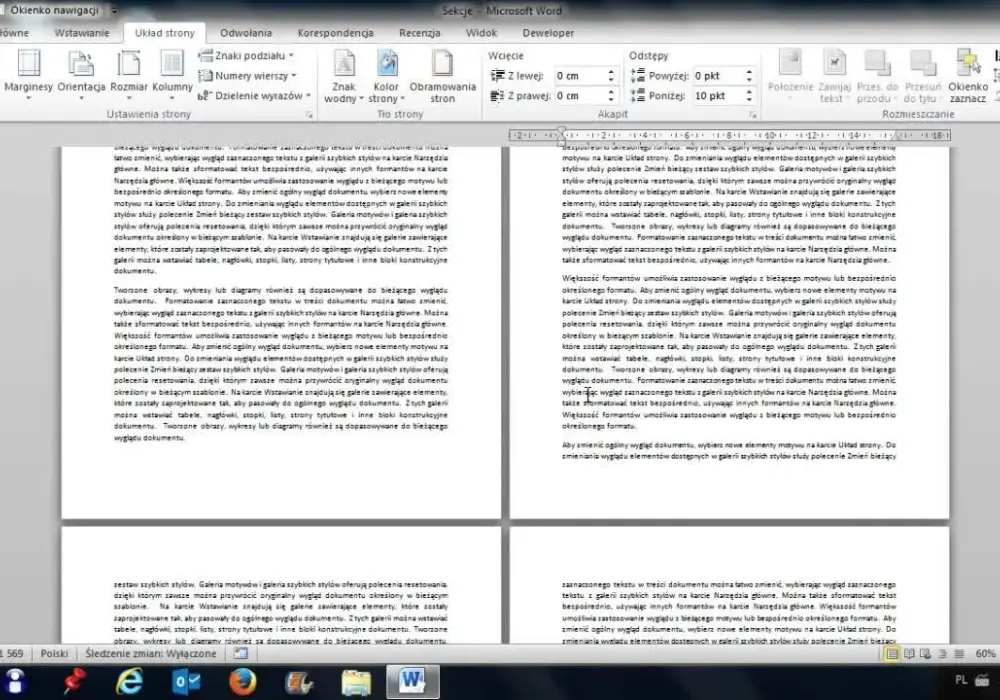Click the right indent marker on ruler
1000x700 pixels.
[x=897, y=136]
